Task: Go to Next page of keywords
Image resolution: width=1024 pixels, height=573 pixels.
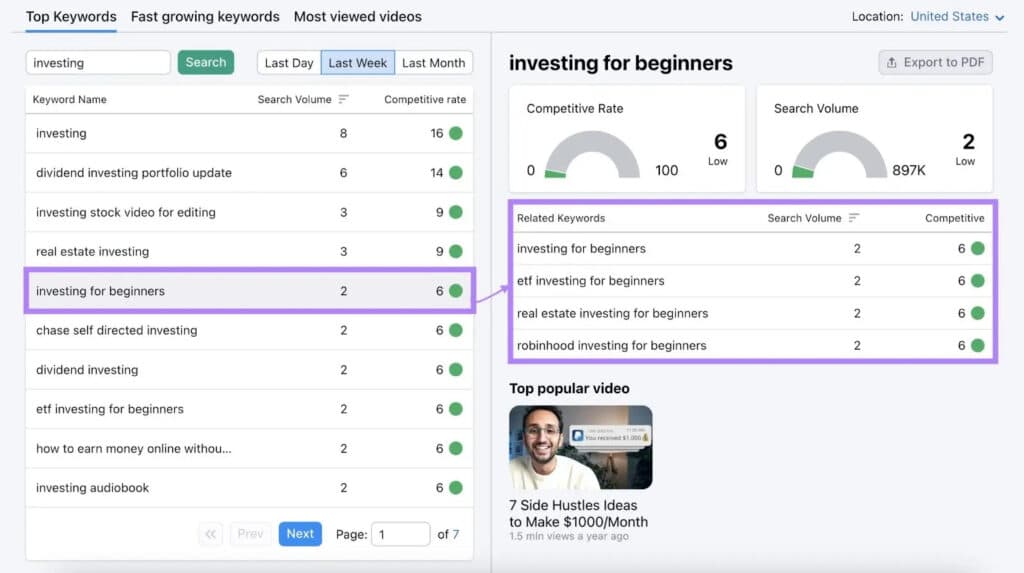Action: pos(300,534)
